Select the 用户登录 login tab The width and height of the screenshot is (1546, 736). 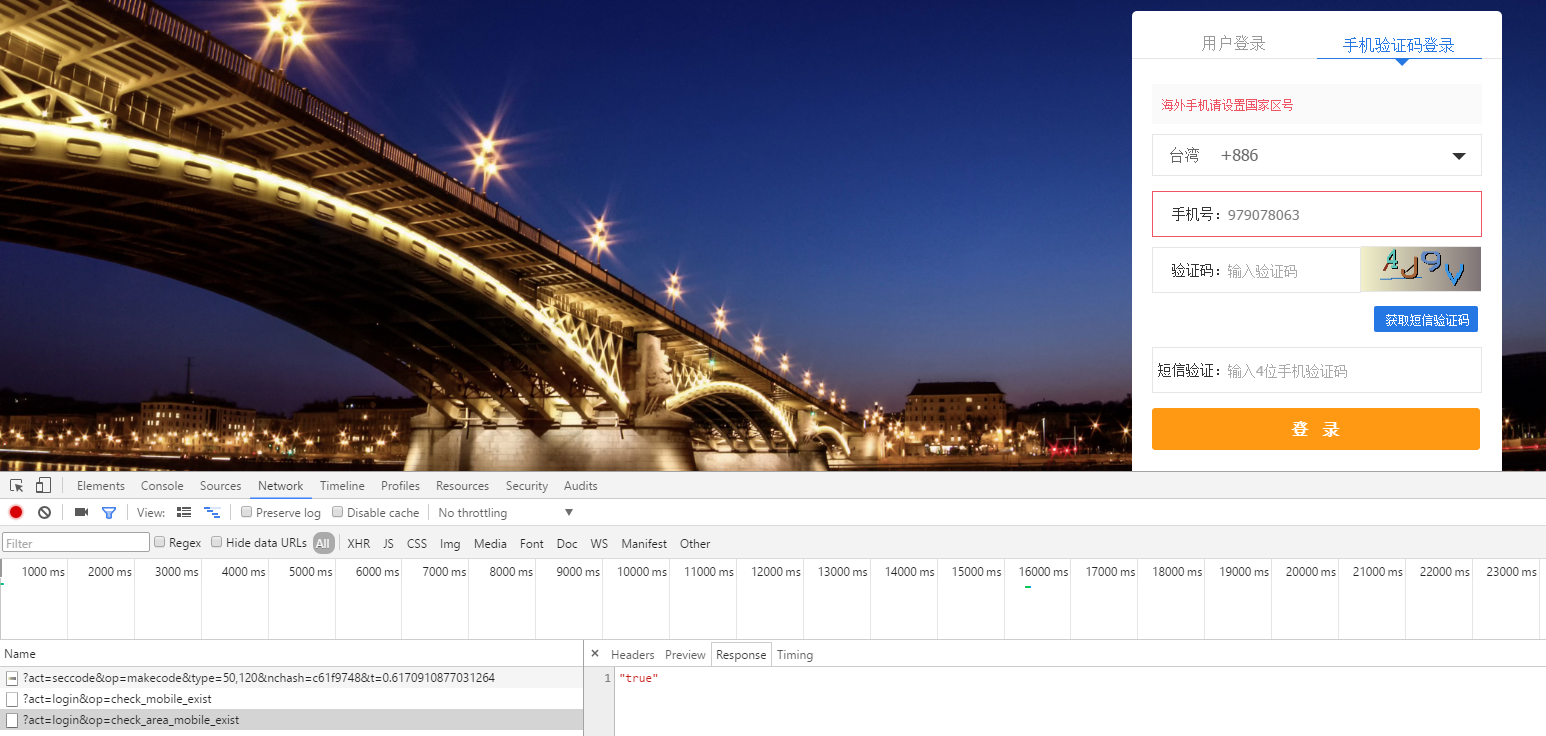pyautogui.click(x=1233, y=43)
